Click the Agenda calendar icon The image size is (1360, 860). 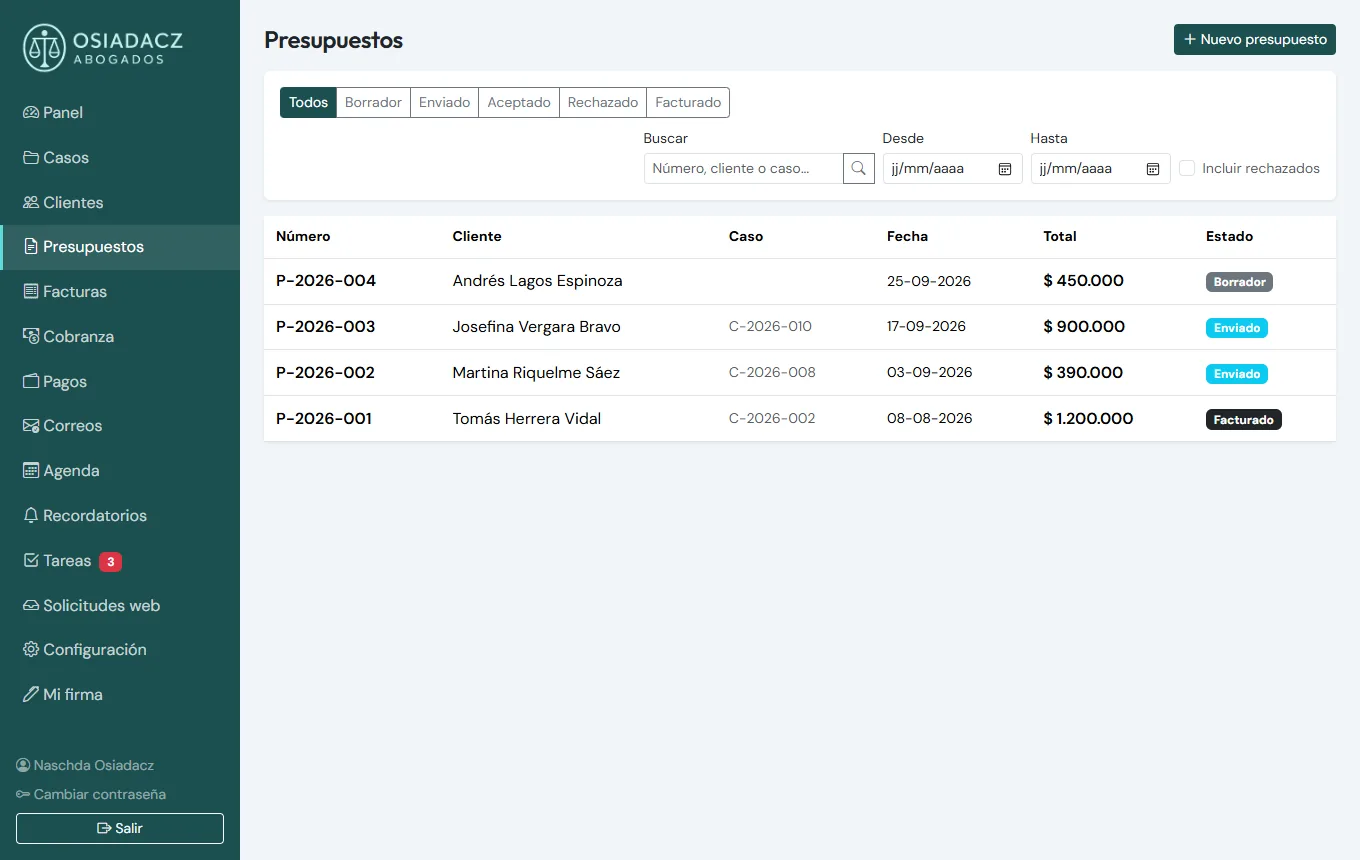coord(31,471)
